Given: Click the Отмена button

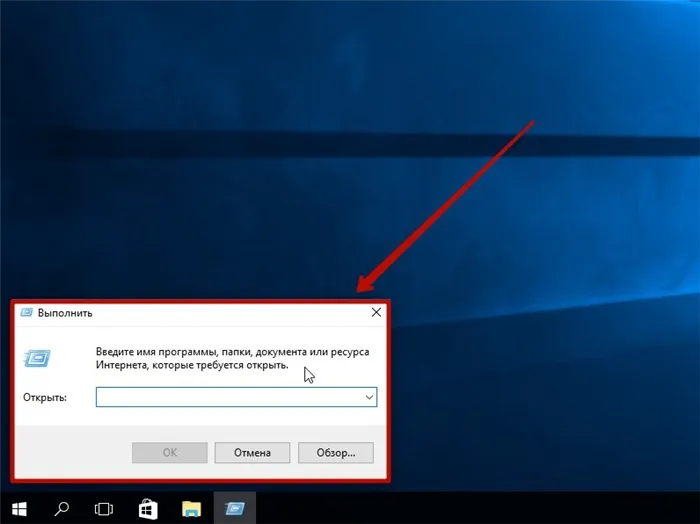Looking at the screenshot, I should click(252, 453).
